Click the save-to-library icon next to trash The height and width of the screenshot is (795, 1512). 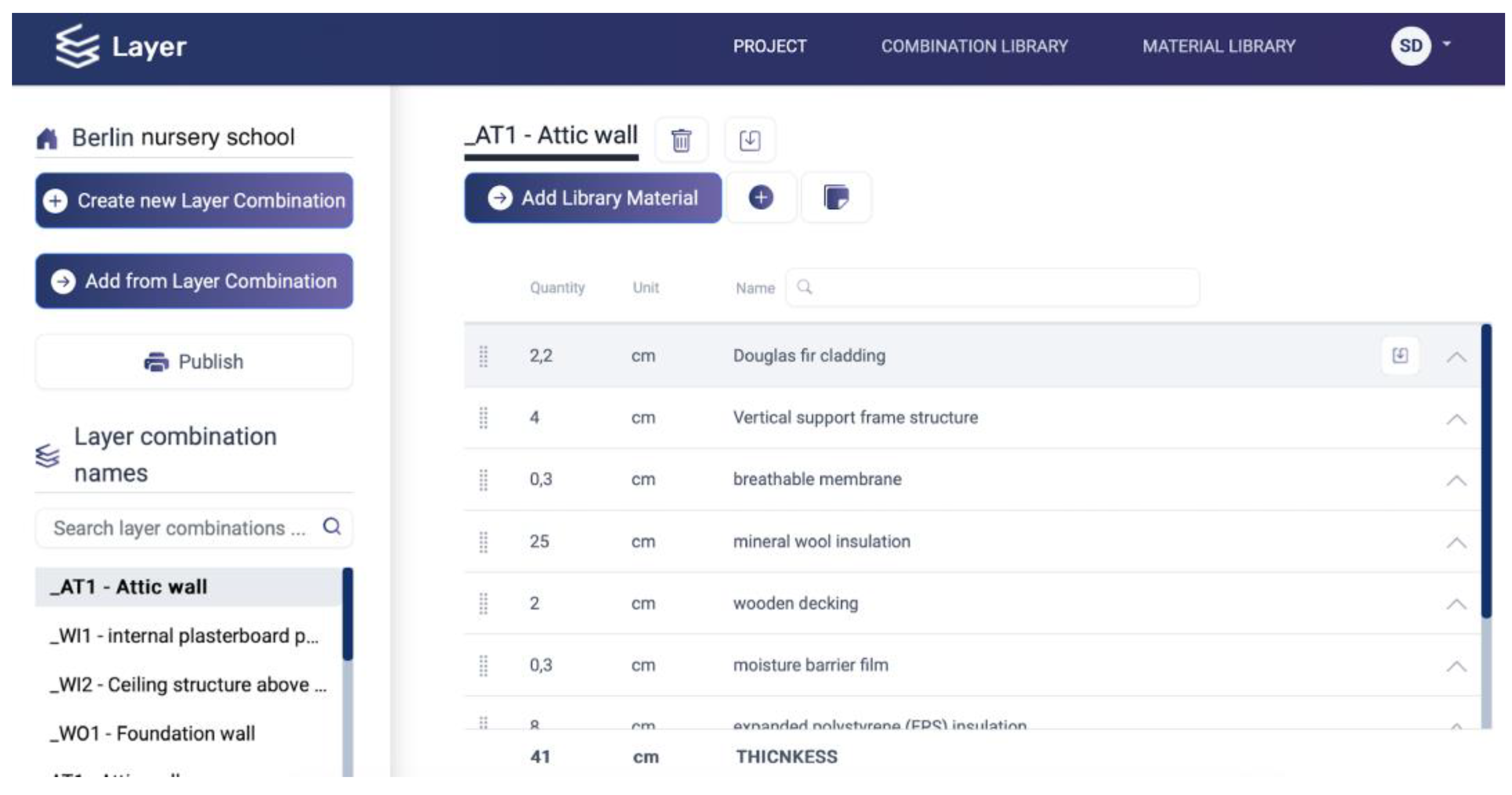750,140
